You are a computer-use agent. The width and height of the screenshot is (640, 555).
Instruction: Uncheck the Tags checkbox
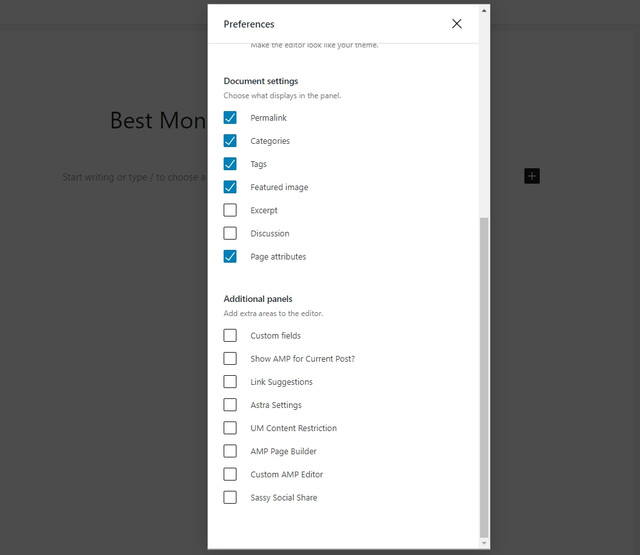[230, 164]
